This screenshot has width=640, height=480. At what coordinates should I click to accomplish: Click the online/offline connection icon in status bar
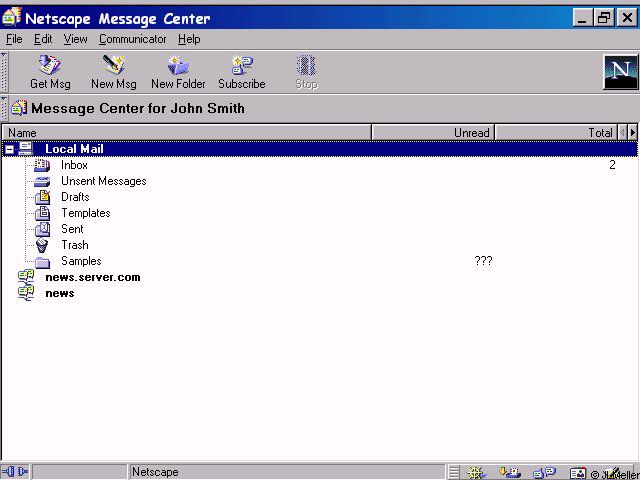click(15, 472)
